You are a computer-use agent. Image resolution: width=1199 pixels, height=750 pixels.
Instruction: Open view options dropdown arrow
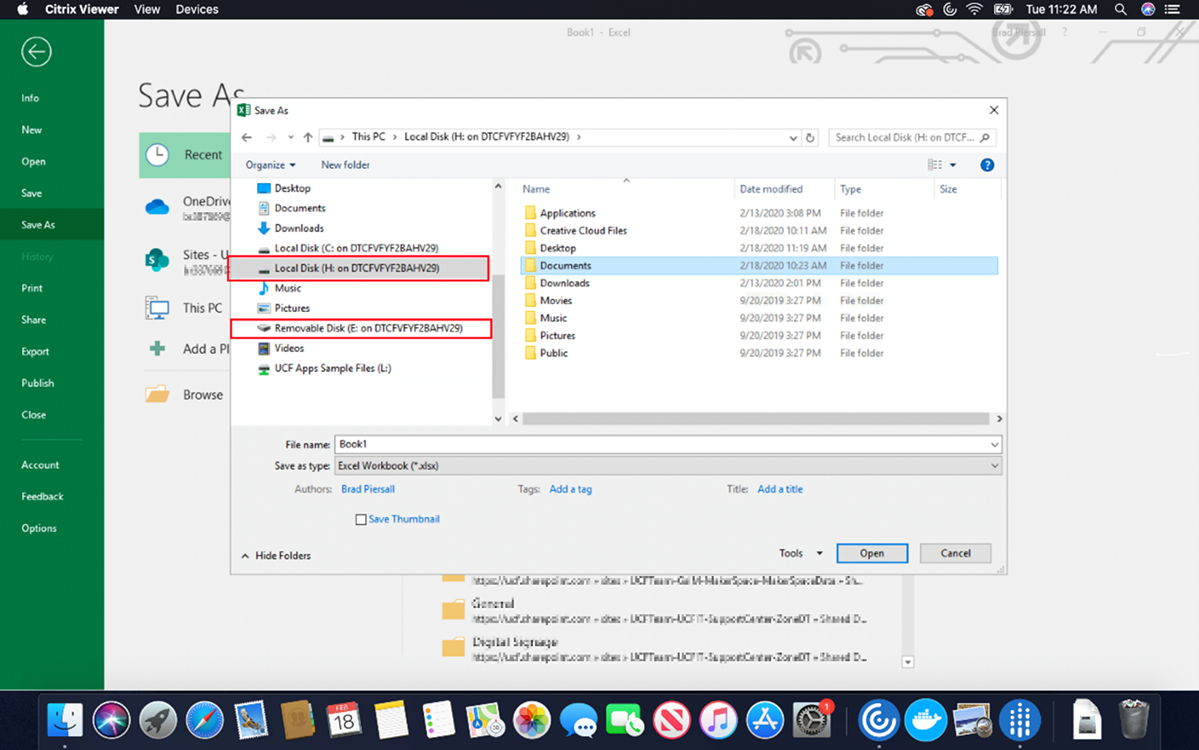(953, 165)
